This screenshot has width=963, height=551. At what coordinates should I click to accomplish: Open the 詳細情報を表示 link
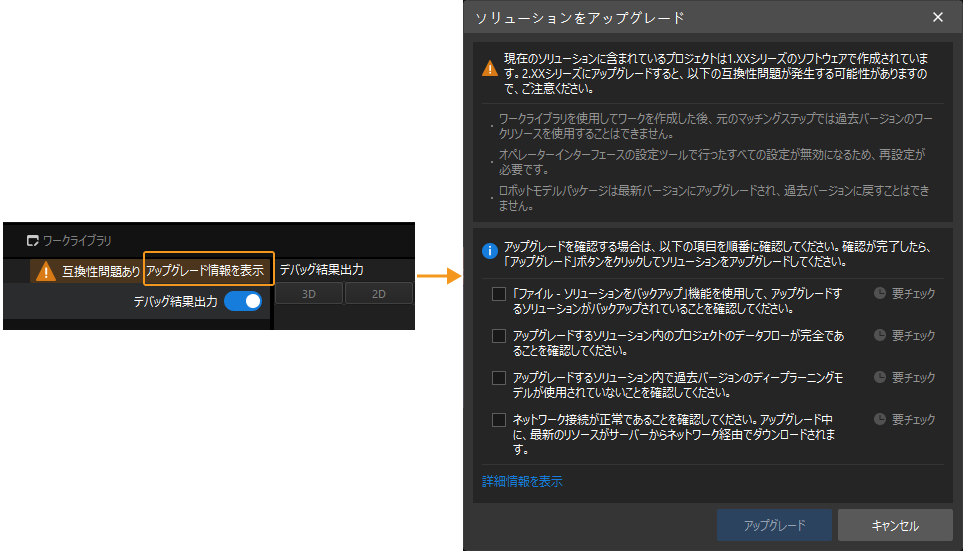click(x=522, y=482)
